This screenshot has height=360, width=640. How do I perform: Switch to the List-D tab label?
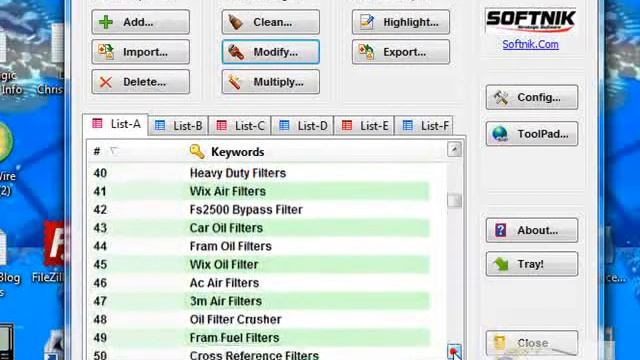click(x=313, y=126)
